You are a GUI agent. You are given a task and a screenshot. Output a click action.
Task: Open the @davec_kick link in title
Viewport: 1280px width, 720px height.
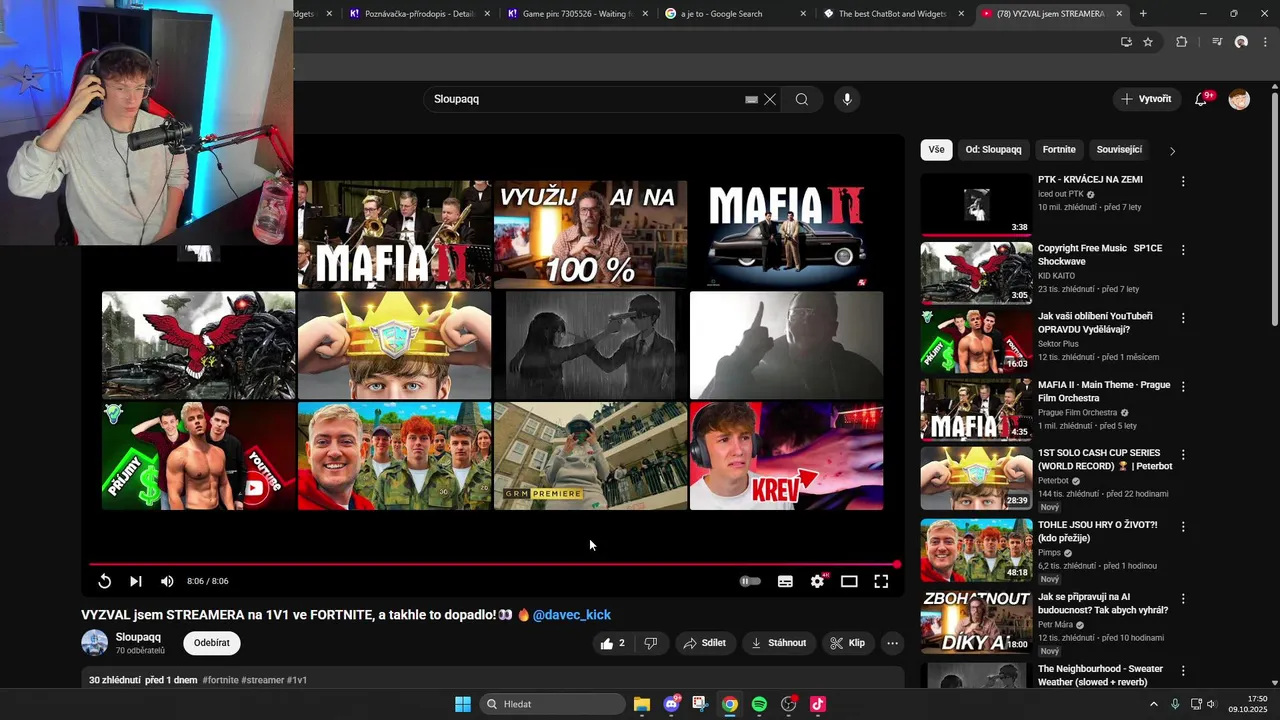tap(572, 615)
